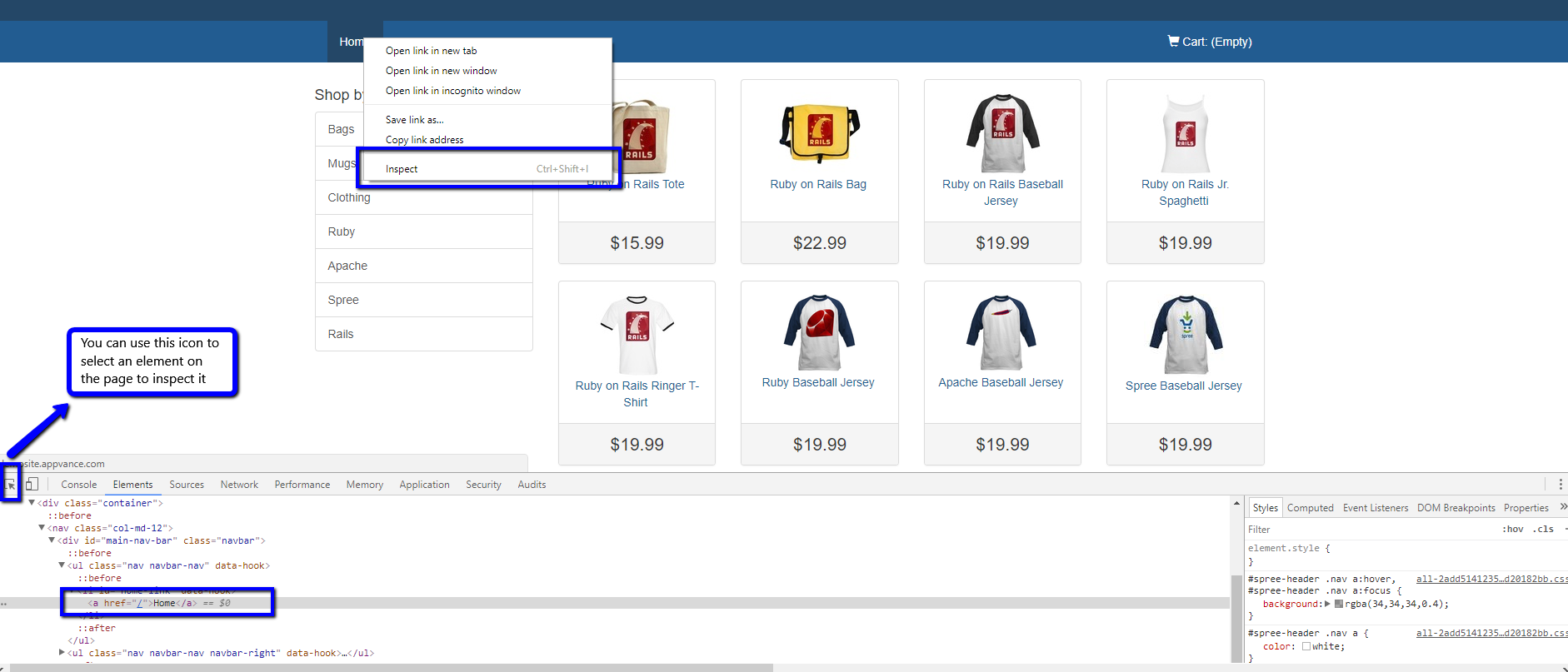Screen dimensions: 1568x672
Task: Open the Security tab
Action: [x=483, y=485]
